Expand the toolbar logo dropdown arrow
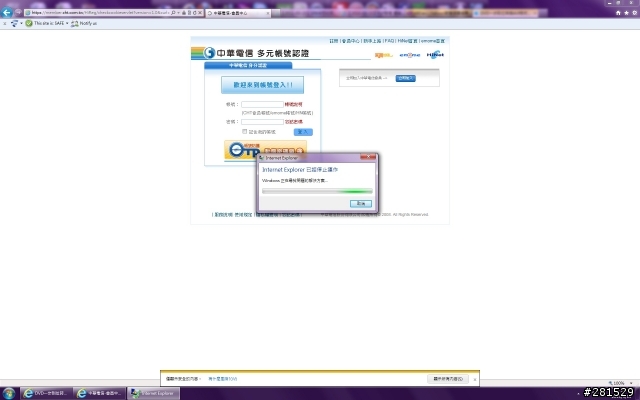640x400 pixels. pyautogui.click(x=21, y=24)
